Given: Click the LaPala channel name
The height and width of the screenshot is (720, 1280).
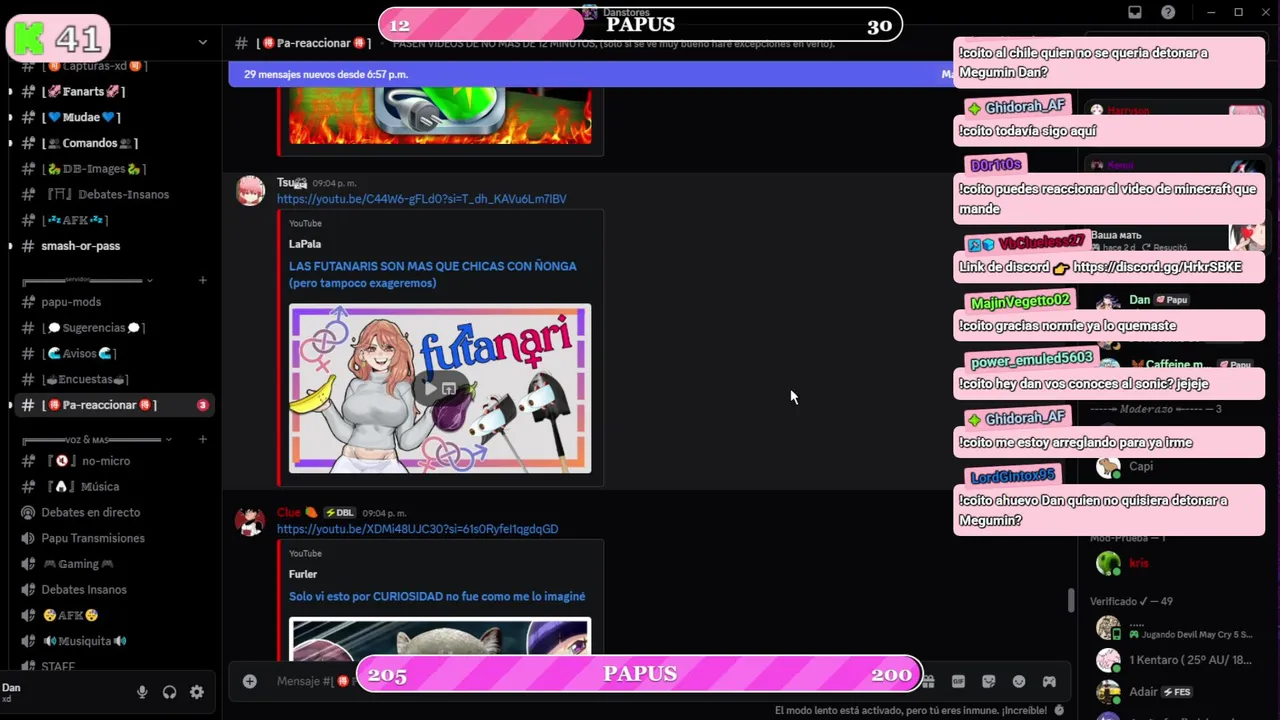Looking at the screenshot, I should click(305, 244).
